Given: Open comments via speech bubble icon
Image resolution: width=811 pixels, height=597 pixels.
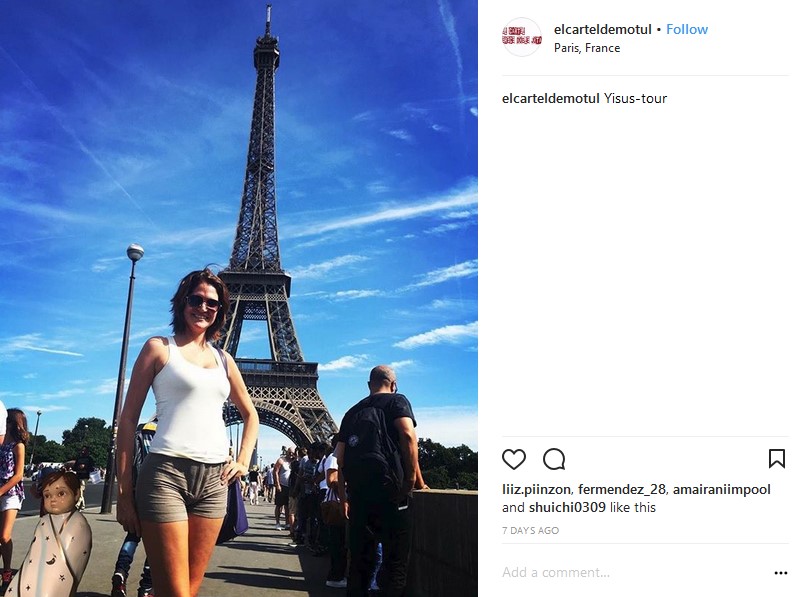Looking at the screenshot, I should point(554,459).
